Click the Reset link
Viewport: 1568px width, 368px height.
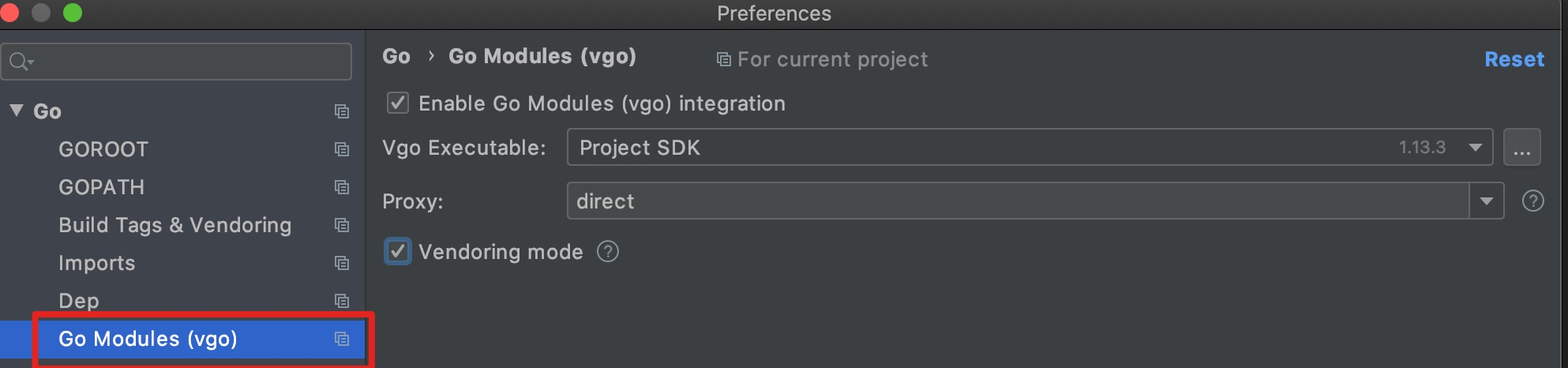[1514, 59]
